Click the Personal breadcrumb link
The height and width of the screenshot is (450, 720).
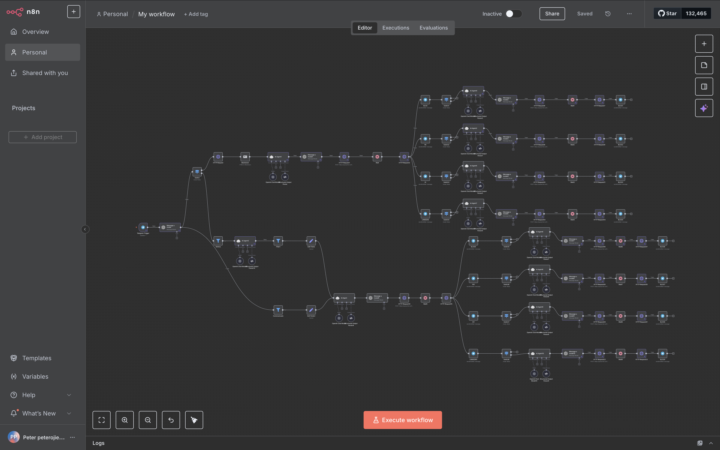[x=112, y=14]
